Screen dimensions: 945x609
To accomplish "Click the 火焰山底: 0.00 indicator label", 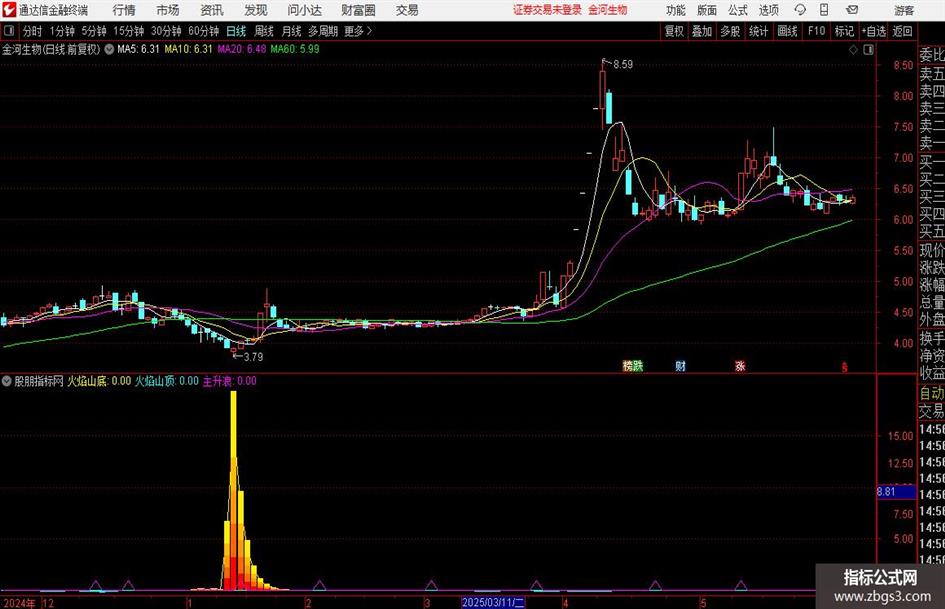I will (99, 381).
